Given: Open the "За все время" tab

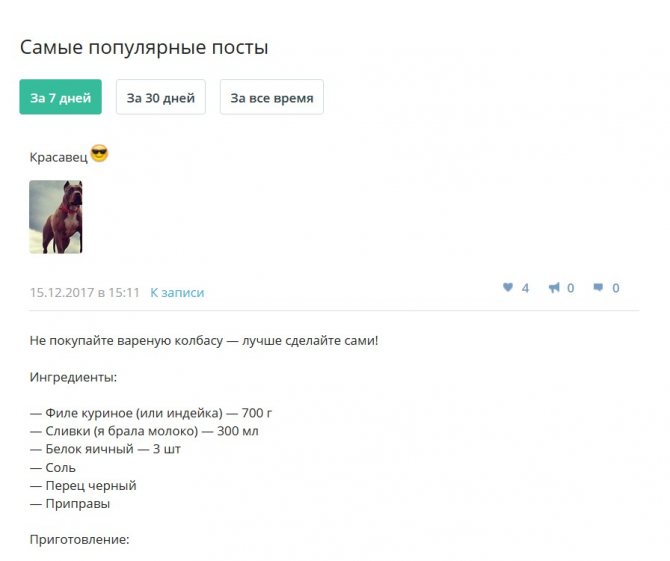Looking at the screenshot, I should (272, 97).
